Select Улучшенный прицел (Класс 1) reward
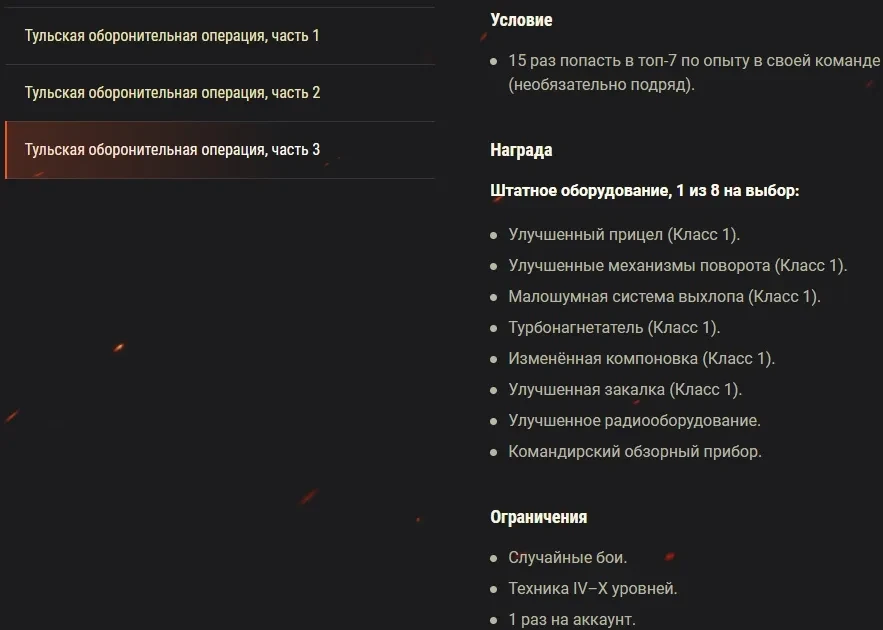The width and height of the screenshot is (883, 630). [x=624, y=235]
